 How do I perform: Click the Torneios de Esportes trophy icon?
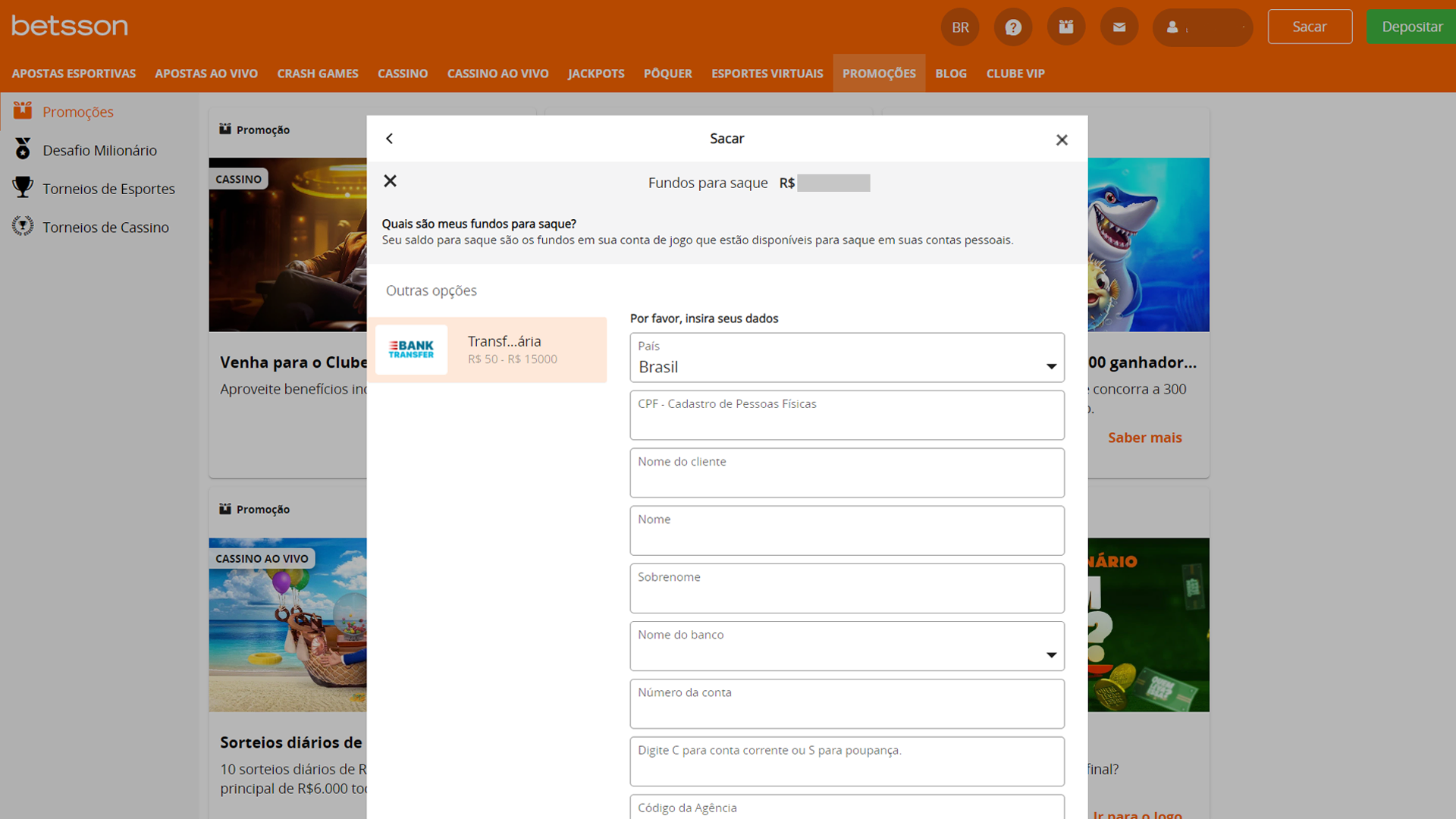pos(23,187)
